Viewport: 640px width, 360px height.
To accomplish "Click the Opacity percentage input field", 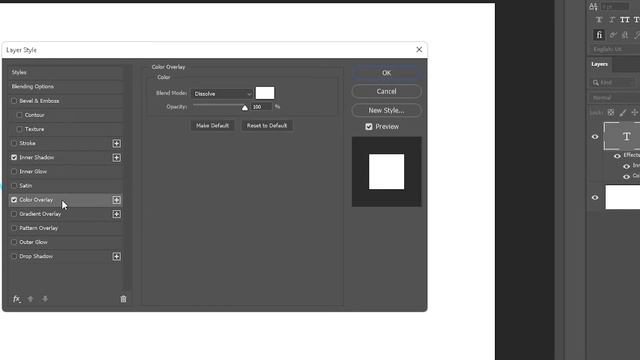I will (x=261, y=107).
